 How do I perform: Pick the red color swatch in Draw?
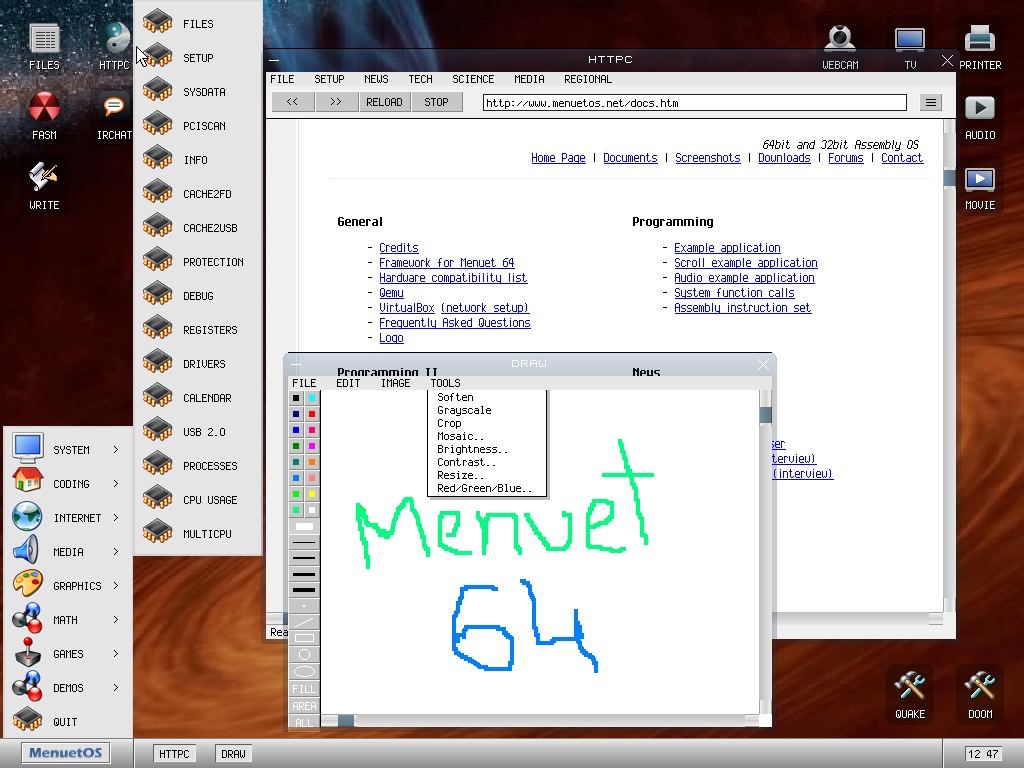point(312,414)
